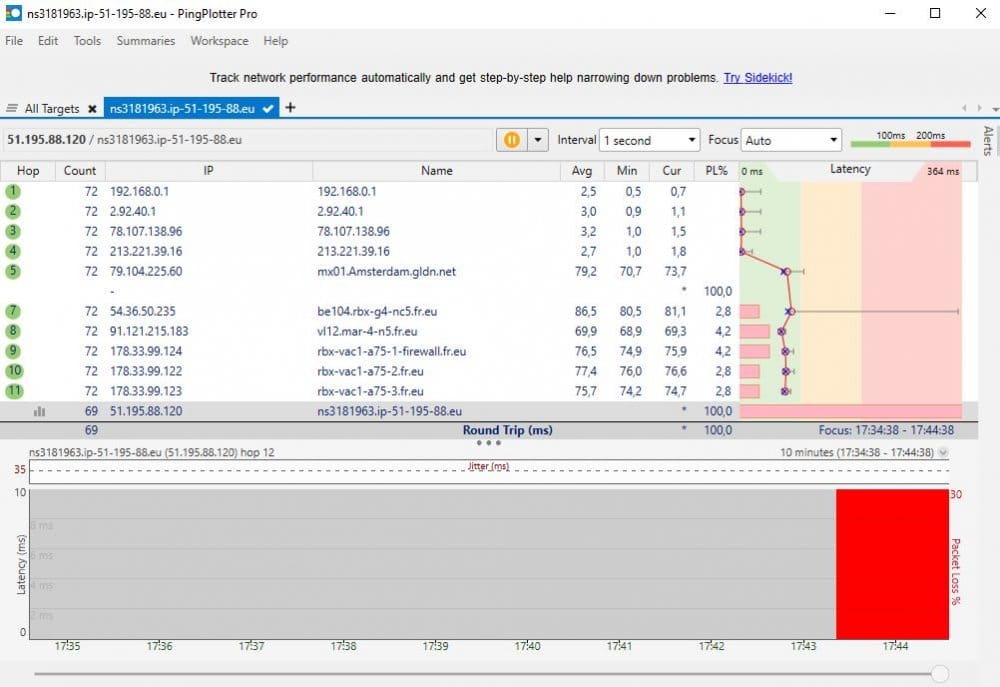Viewport: 1000px width, 687px height.
Task: Click the All Targets list icon
Action: pyautogui.click(x=12, y=109)
